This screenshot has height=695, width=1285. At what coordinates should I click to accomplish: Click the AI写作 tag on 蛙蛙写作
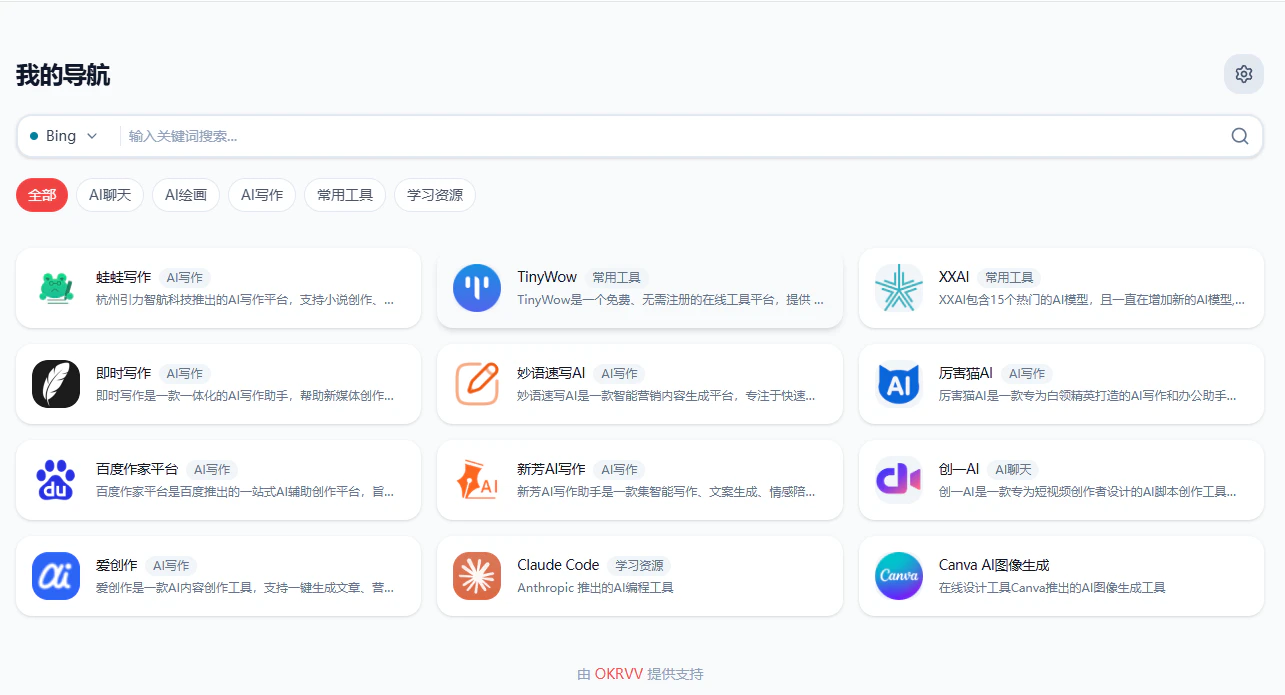(x=185, y=278)
